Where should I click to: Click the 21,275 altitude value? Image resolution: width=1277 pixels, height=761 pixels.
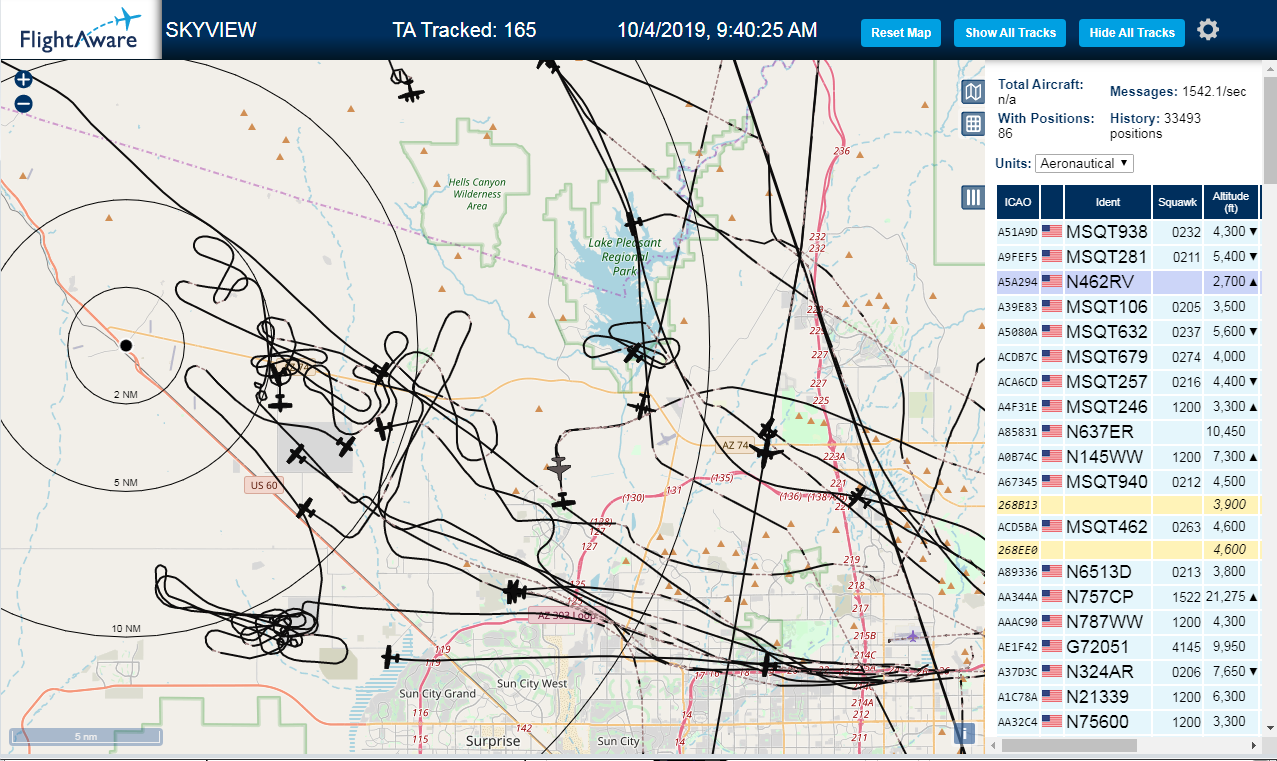(x=1226, y=597)
